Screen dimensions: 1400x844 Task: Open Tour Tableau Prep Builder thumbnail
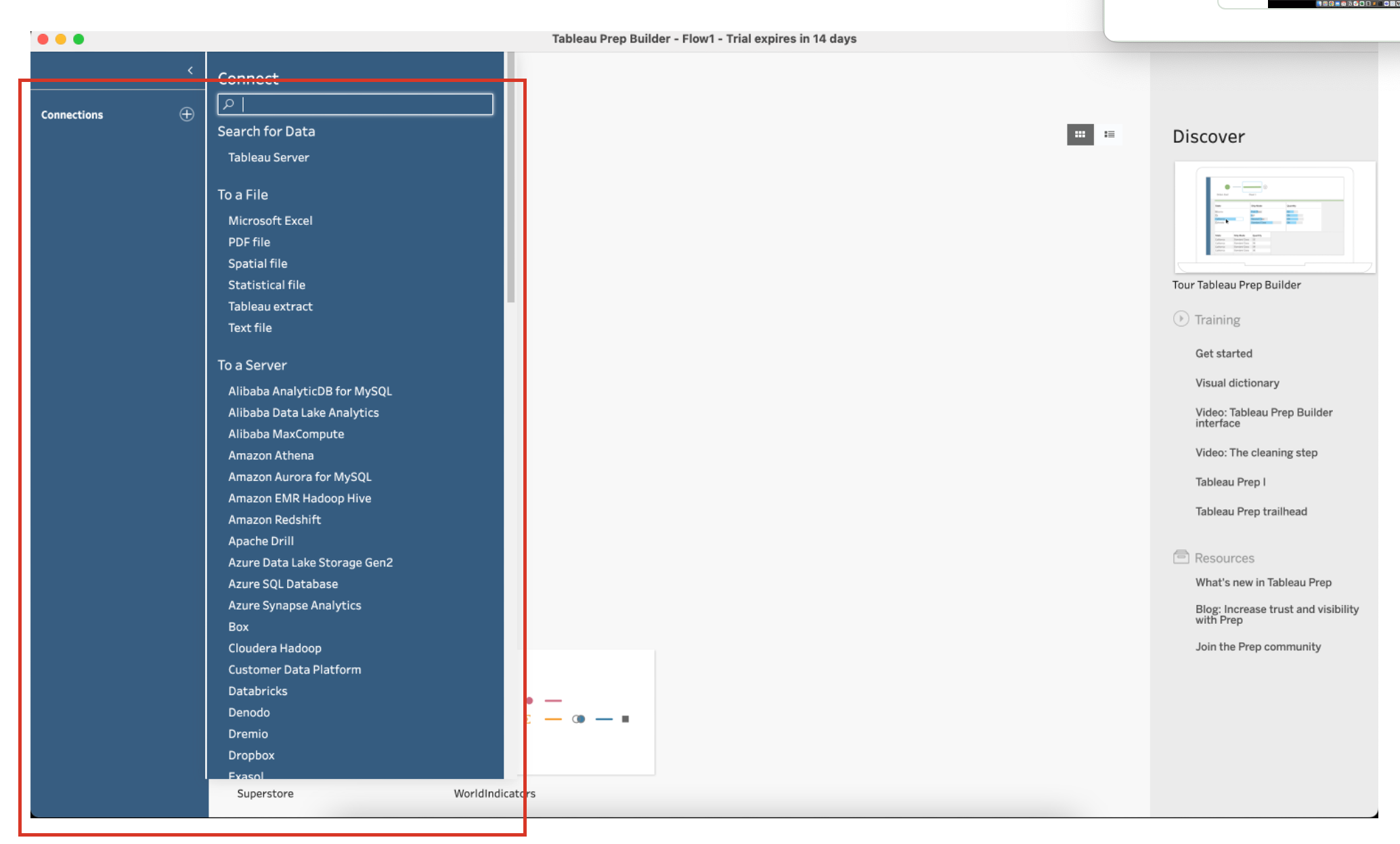tap(1275, 217)
